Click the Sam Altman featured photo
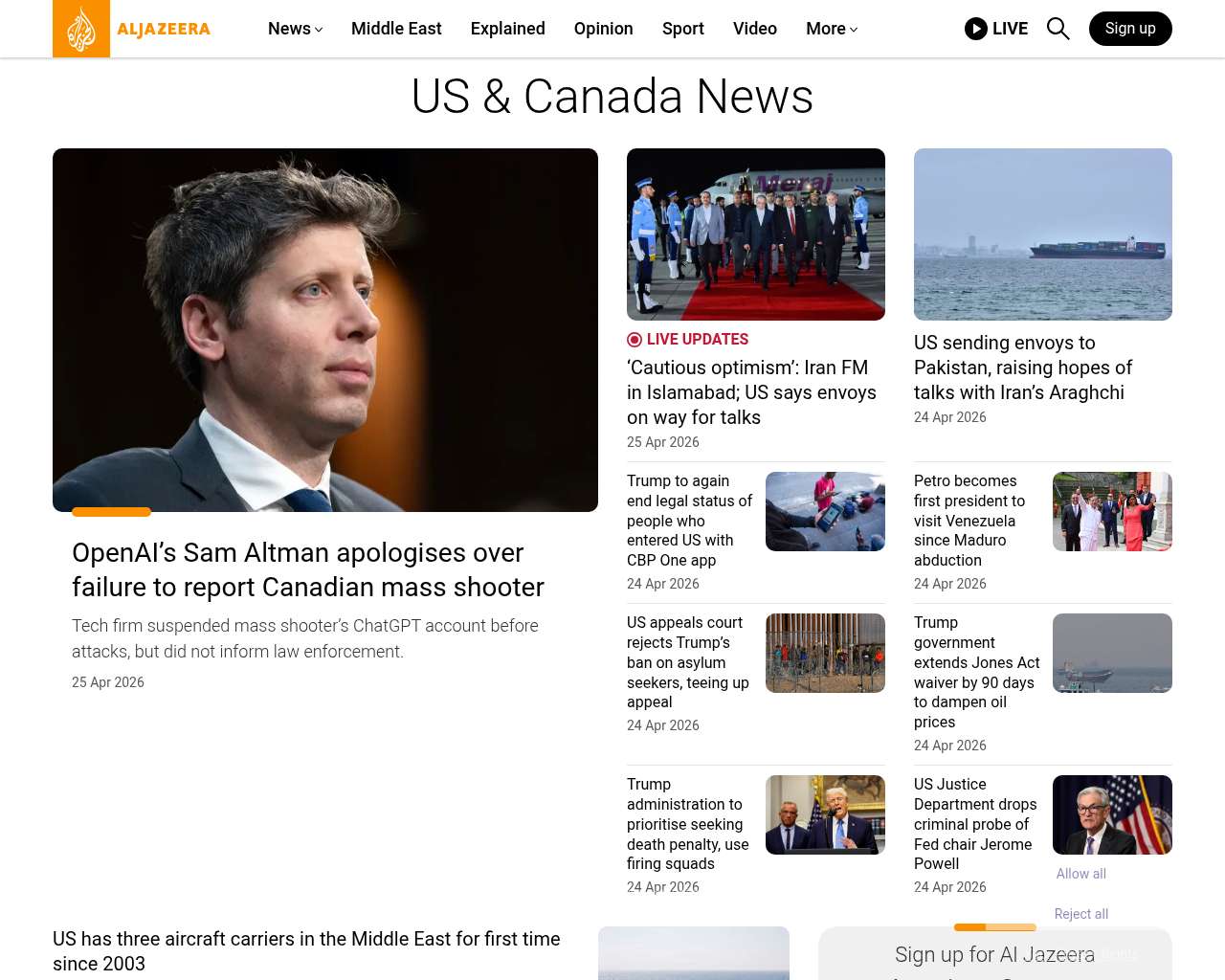Screen dimensions: 1225x980 tap(325, 330)
